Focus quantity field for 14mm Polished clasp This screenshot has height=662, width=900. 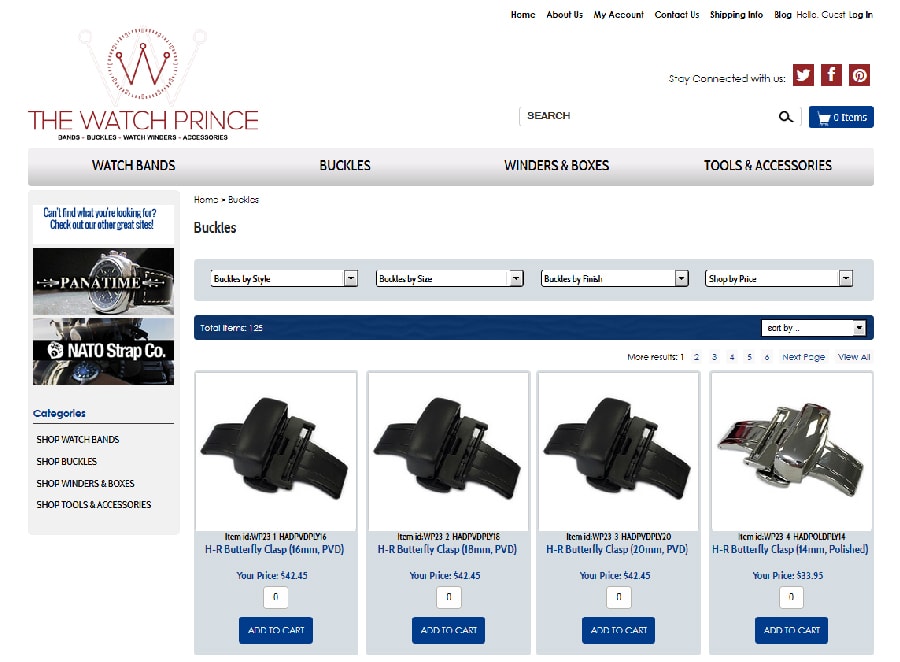[791, 597]
